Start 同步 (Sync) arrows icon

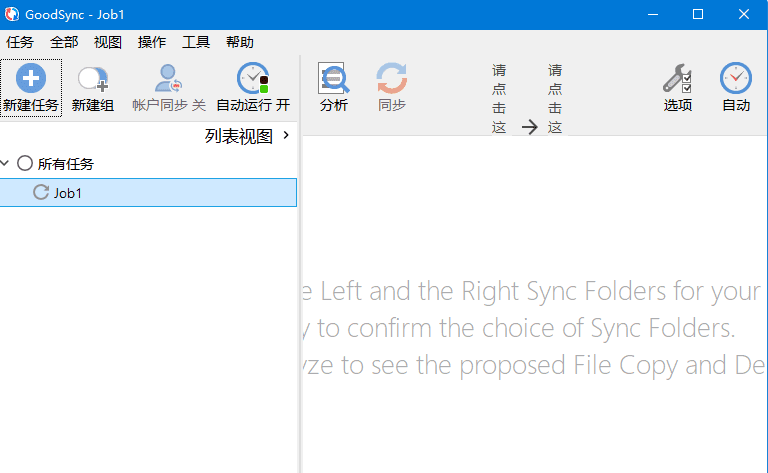pos(392,78)
